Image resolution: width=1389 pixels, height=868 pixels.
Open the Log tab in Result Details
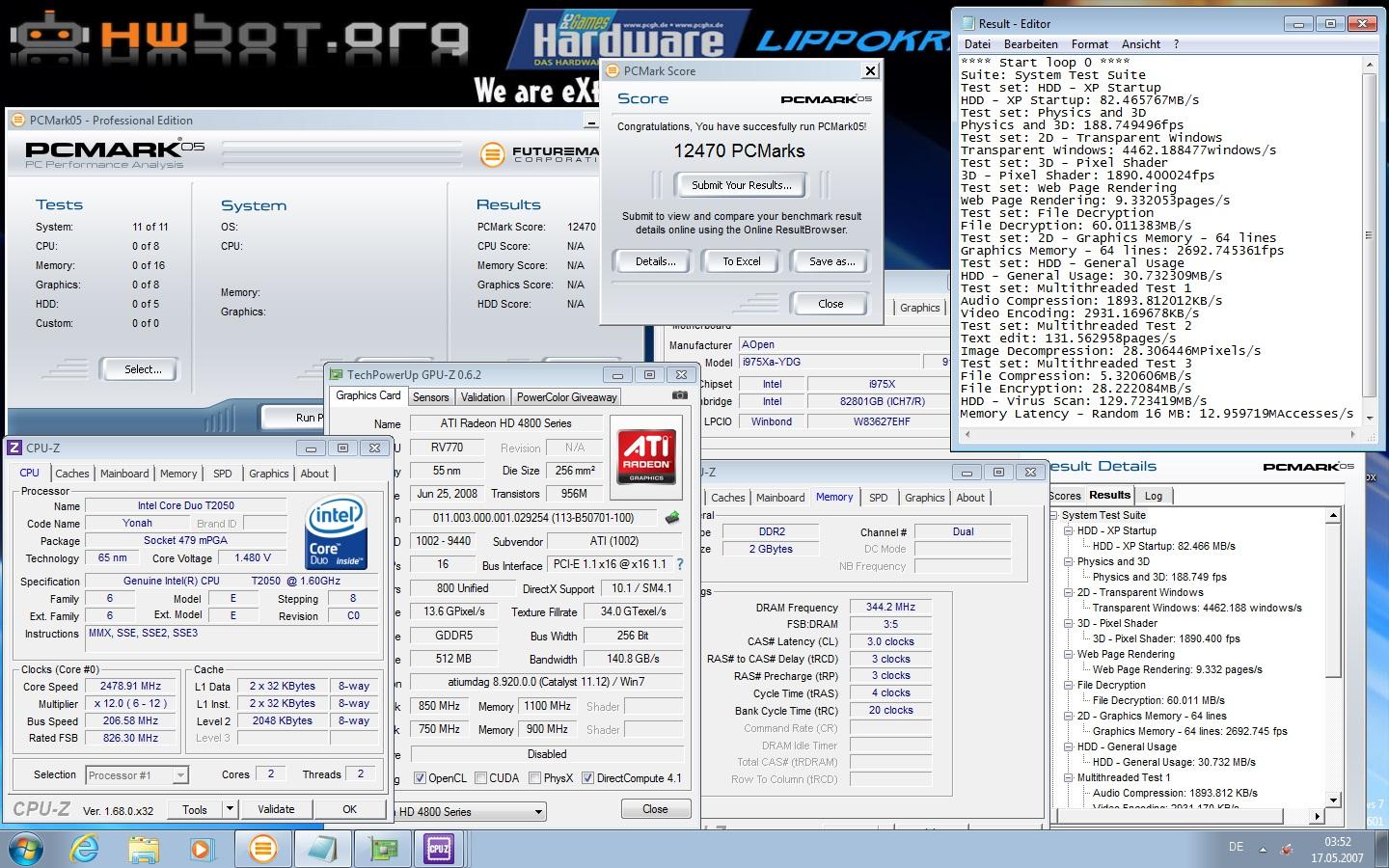1154,496
